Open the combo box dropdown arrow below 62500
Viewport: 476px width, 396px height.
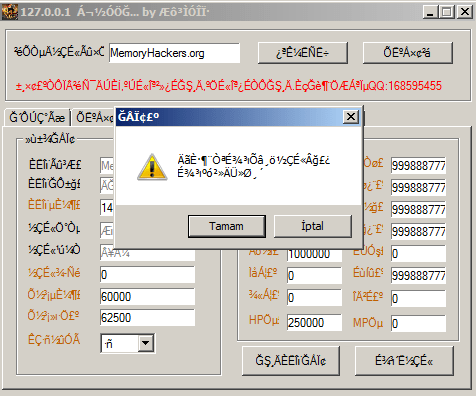[x=146, y=343]
